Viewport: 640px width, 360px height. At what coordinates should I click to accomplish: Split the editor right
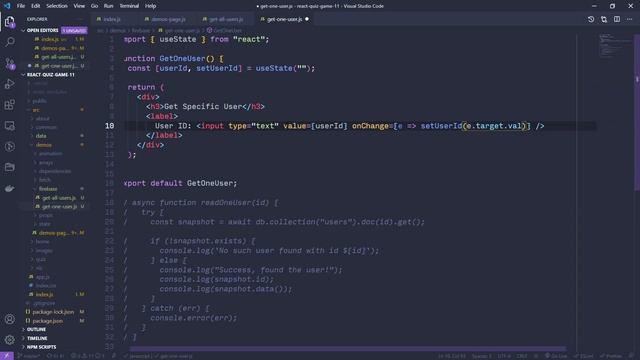click(617, 19)
